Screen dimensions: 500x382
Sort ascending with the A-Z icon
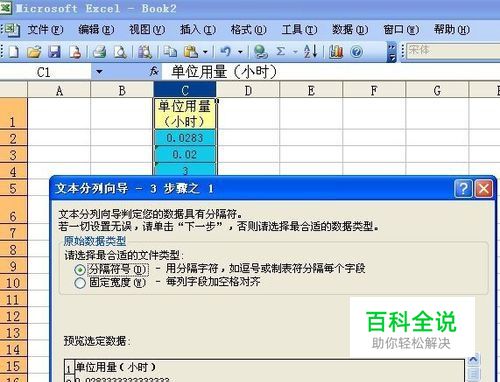pyautogui.click(x=310, y=52)
